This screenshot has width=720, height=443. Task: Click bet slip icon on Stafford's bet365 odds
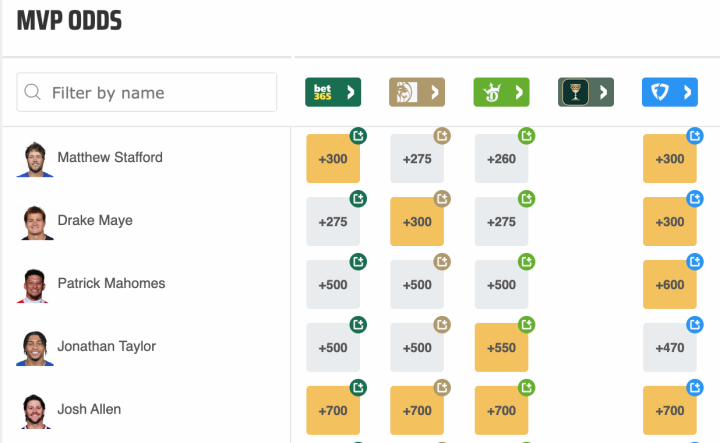(358, 136)
